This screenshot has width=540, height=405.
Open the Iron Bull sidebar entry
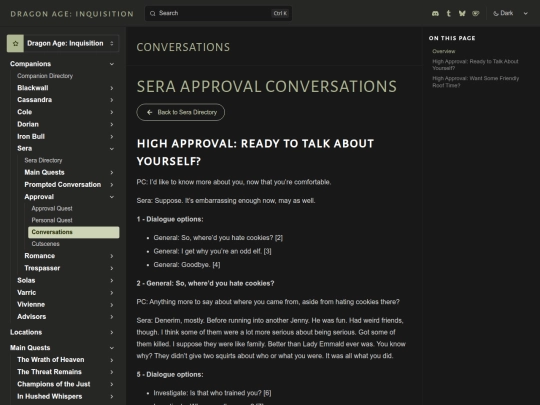click(x=31, y=136)
